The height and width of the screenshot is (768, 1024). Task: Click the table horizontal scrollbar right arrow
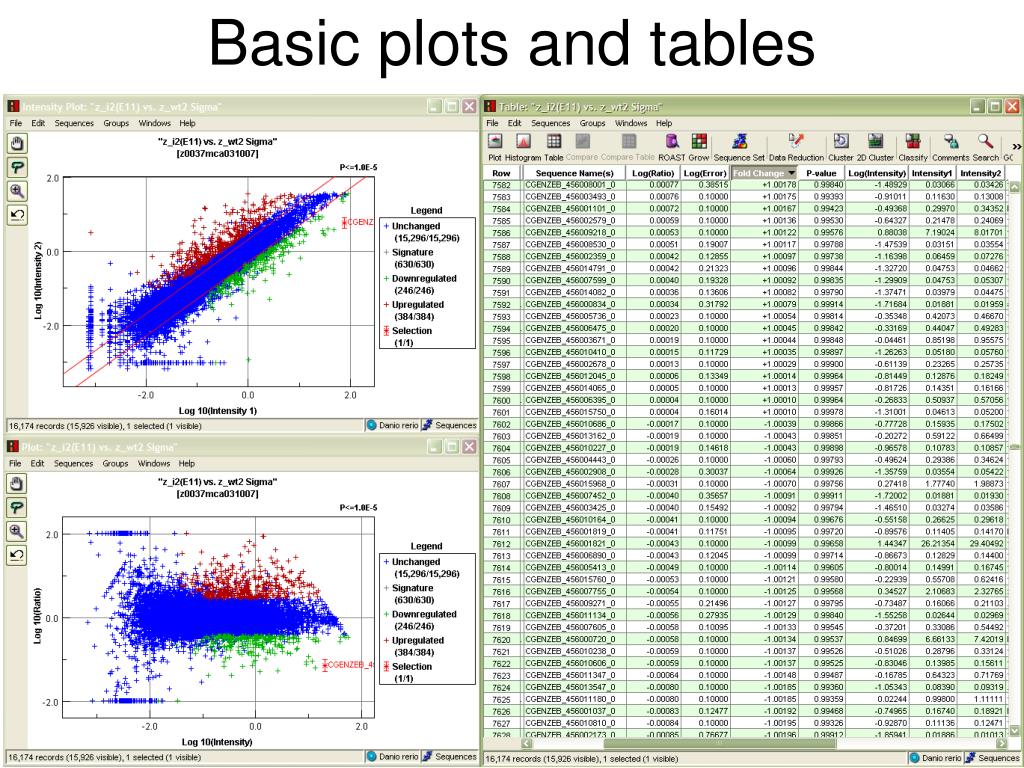click(x=1002, y=743)
